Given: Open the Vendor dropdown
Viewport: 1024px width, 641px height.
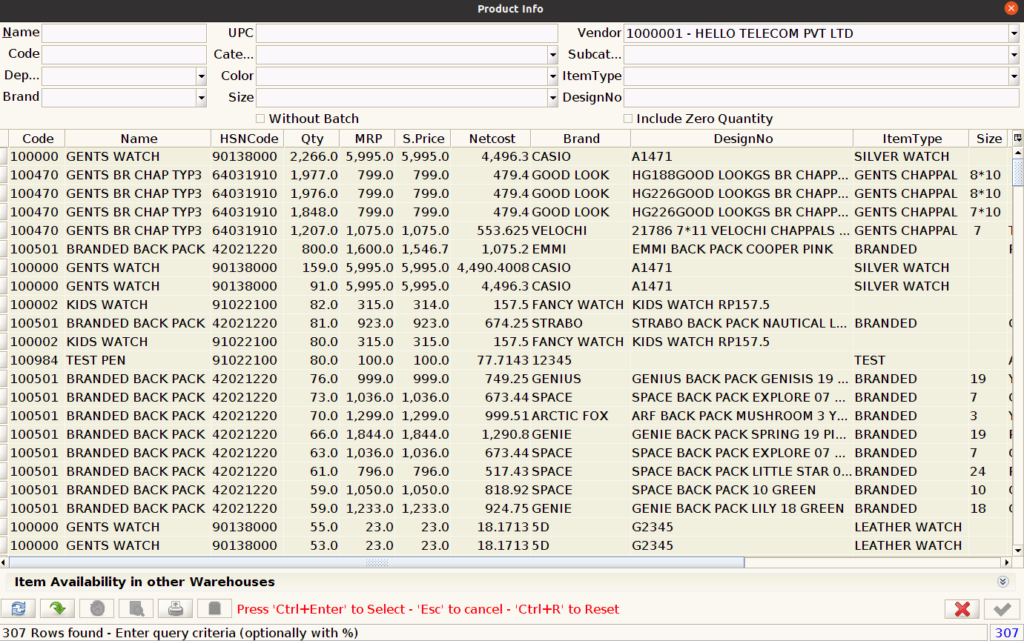Looking at the screenshot, I should (1014, 33).
